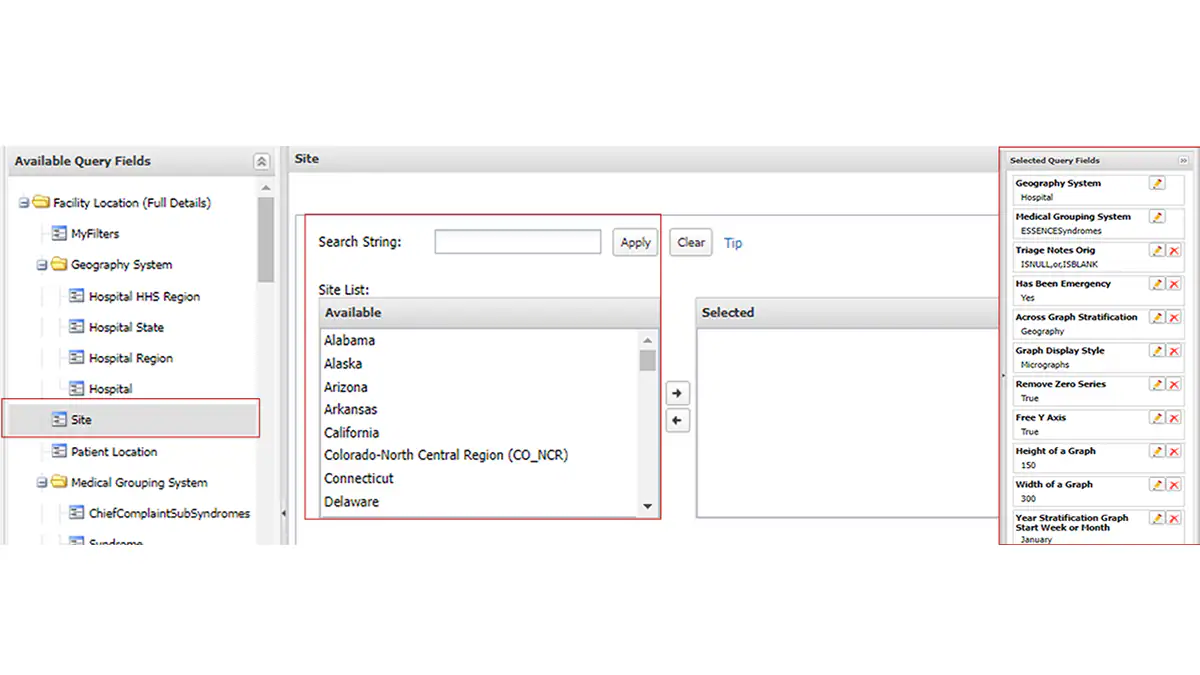Remove the Remove Zero Series field

pos(1174,384)
